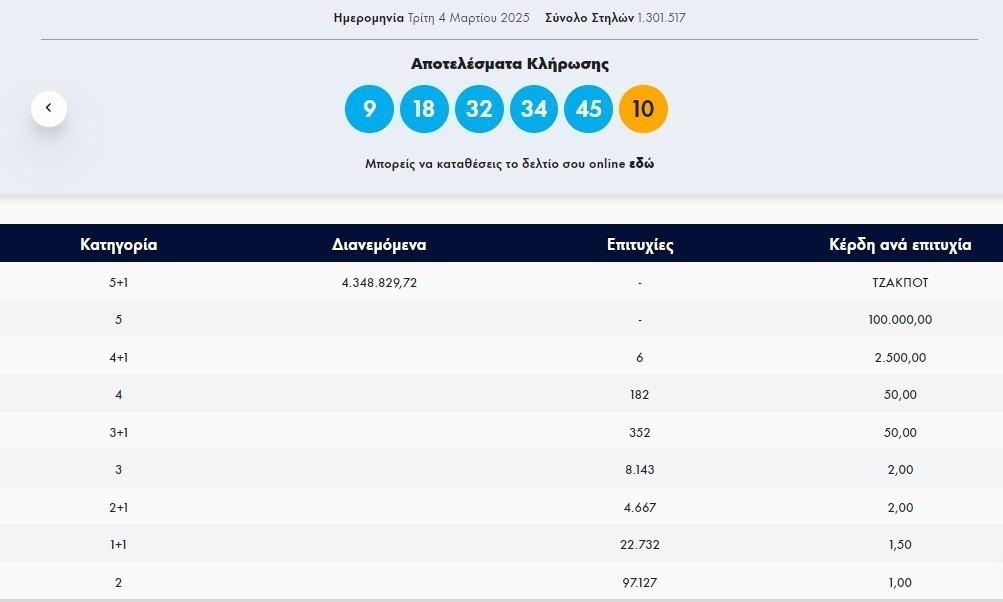Click the Αποτελέσματα Κλήρωσης heading
The height and width of the screenshot is (602, 1003).
coord(509,64)
